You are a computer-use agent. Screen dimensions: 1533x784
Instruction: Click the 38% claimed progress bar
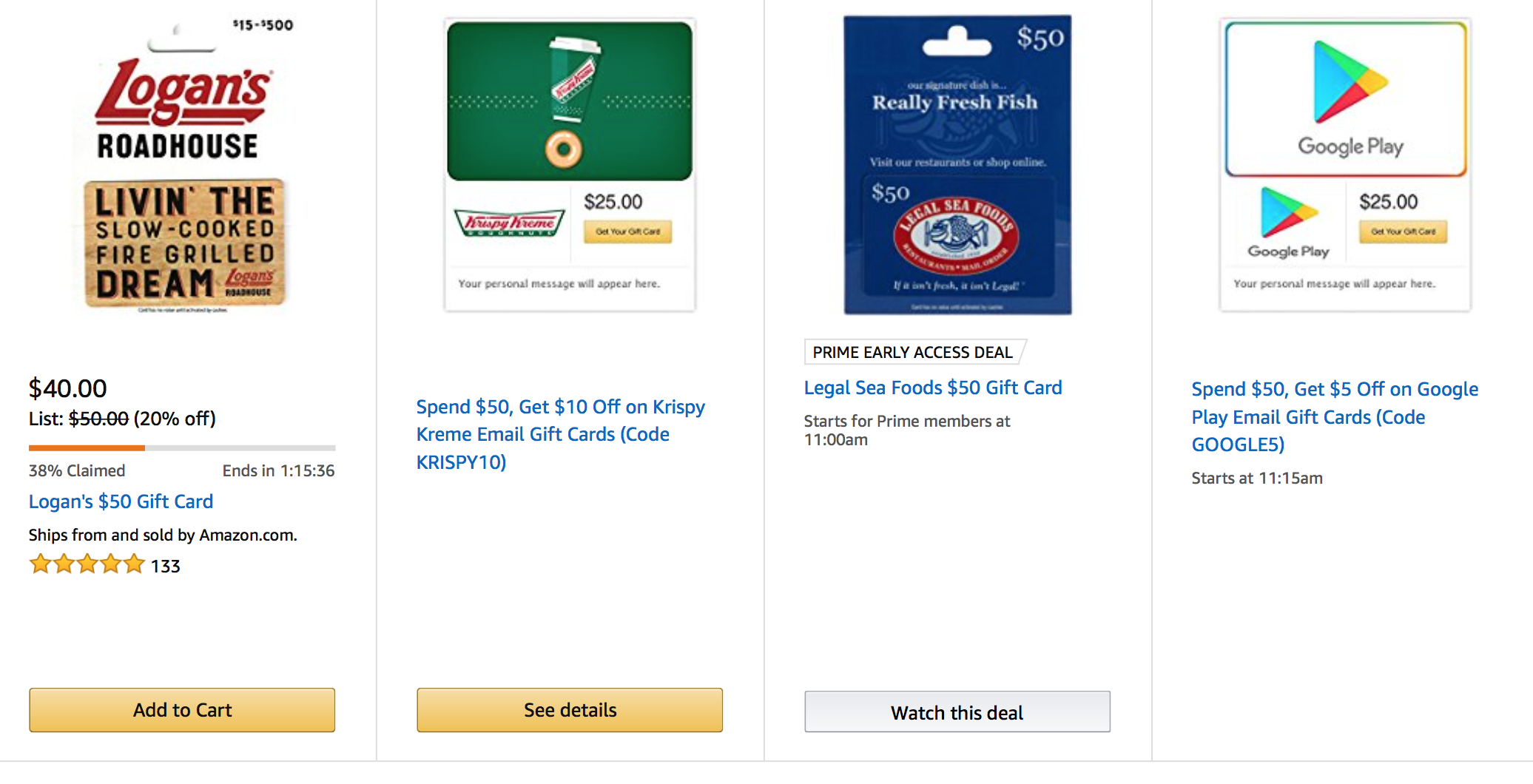tap(182, 447)
